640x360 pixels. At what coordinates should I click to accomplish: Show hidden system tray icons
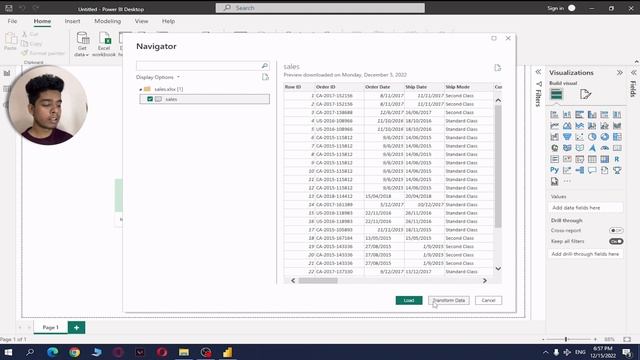[546, 352]
